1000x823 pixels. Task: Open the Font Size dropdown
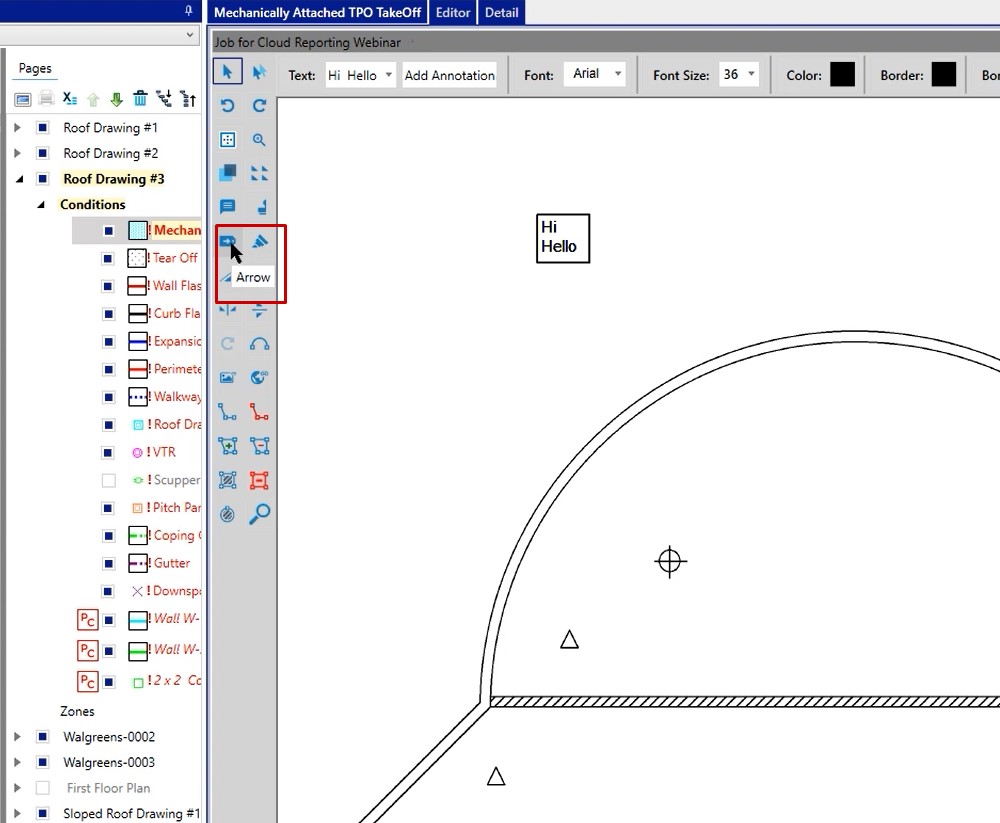coord(739,75)
